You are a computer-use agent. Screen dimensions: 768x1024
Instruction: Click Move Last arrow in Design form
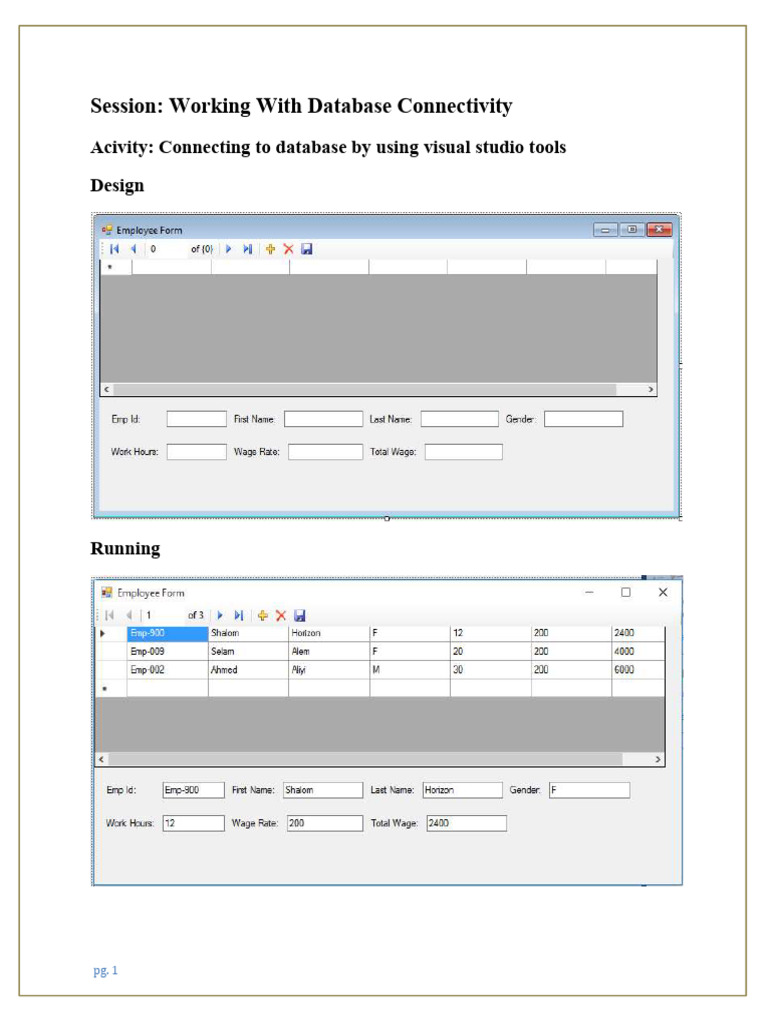248,249
